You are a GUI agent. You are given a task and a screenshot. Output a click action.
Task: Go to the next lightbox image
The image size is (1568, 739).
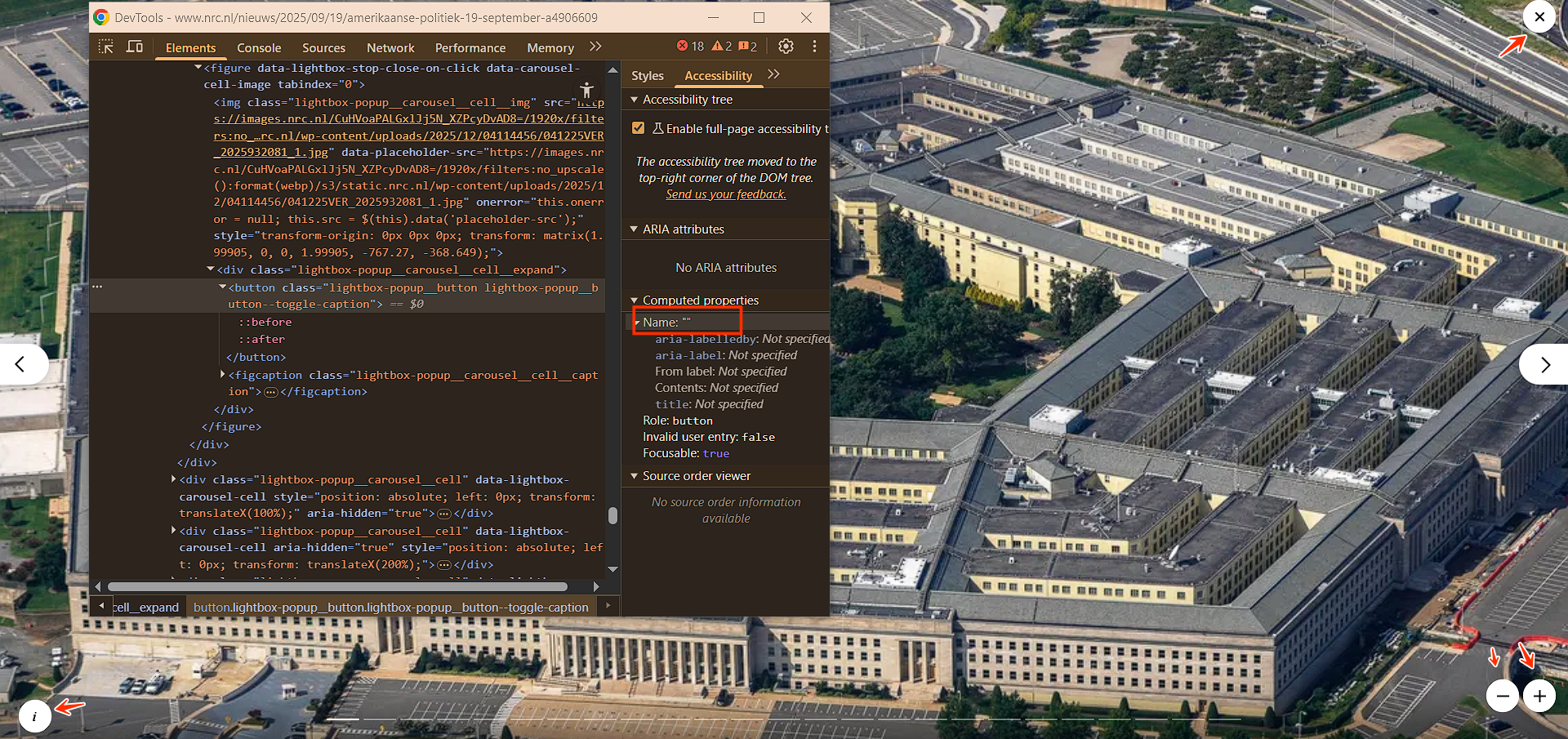click(1543, 364)
